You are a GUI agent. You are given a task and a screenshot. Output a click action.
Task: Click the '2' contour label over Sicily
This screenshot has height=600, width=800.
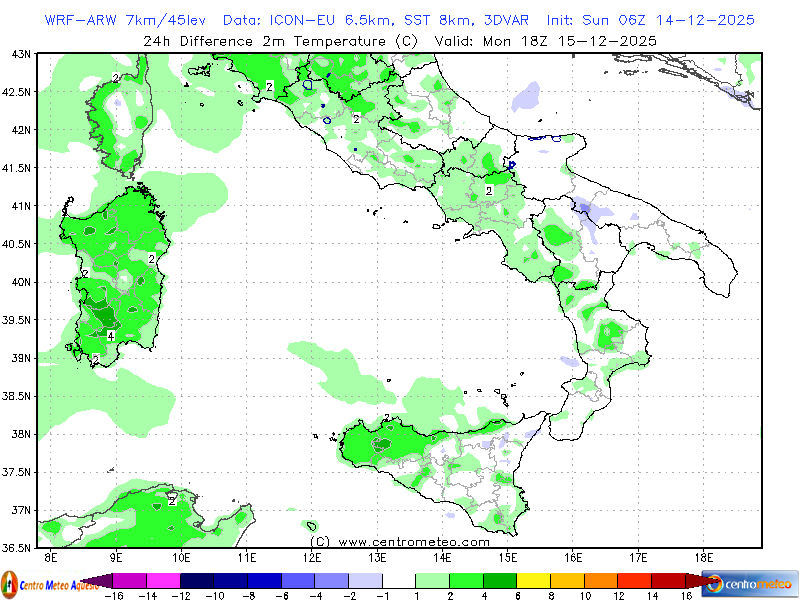(387, 419)
